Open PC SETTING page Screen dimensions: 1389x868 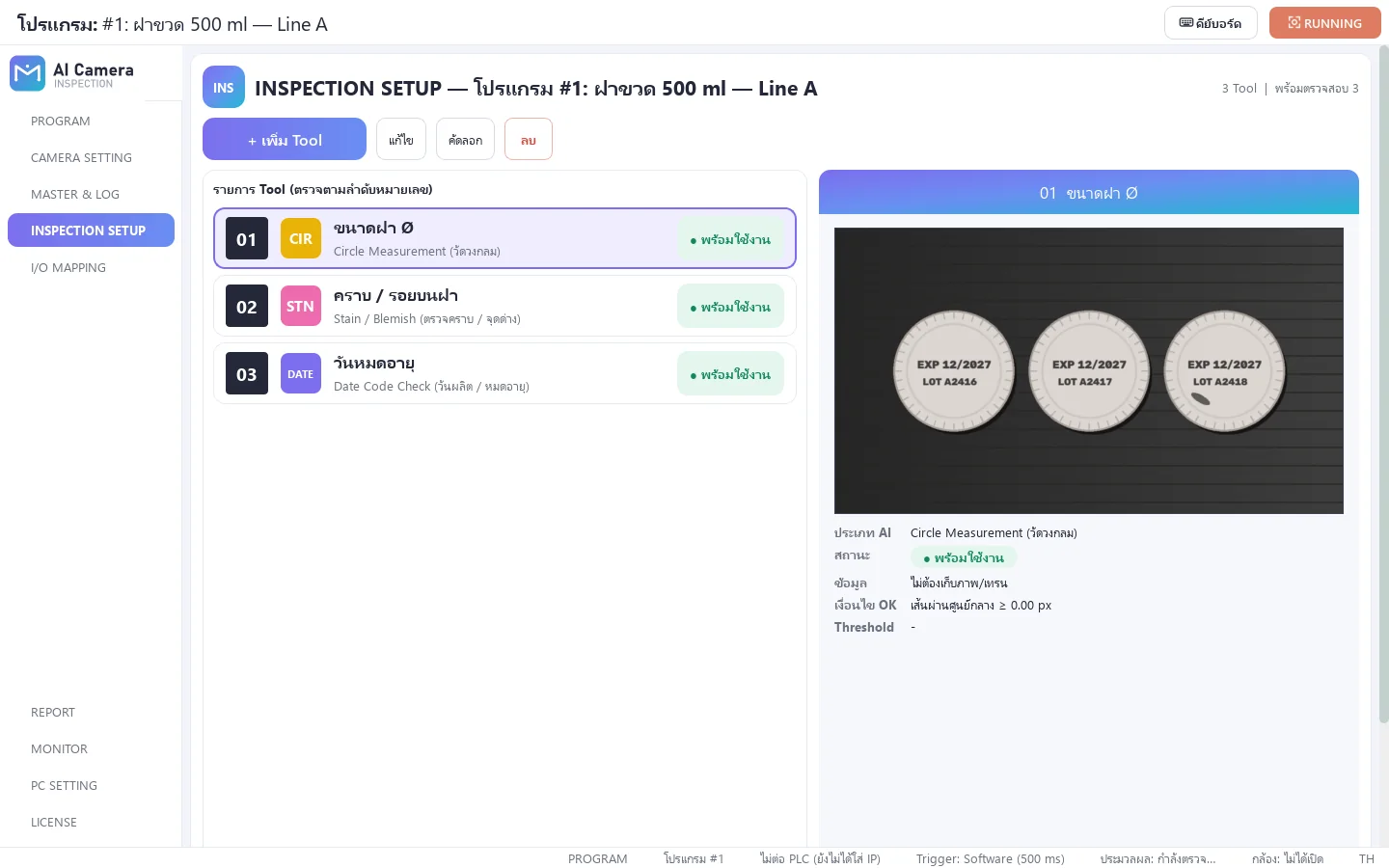(x=91, y=786)
